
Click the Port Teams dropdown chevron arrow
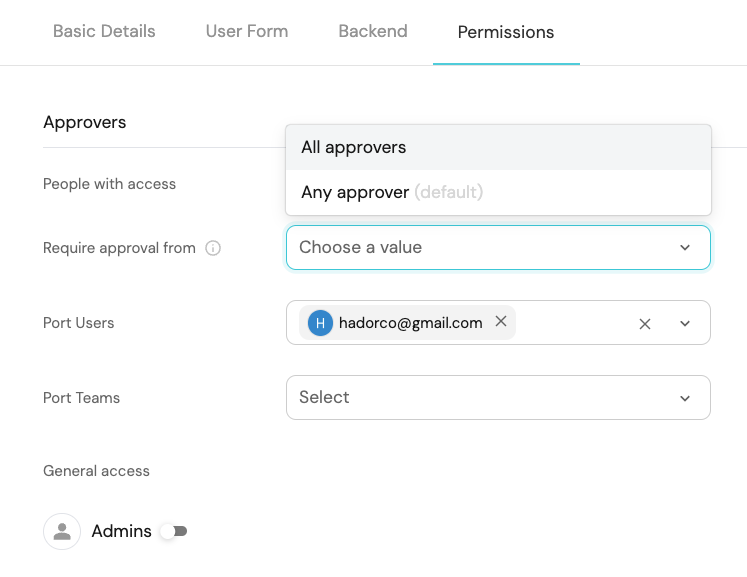(685, 398)
